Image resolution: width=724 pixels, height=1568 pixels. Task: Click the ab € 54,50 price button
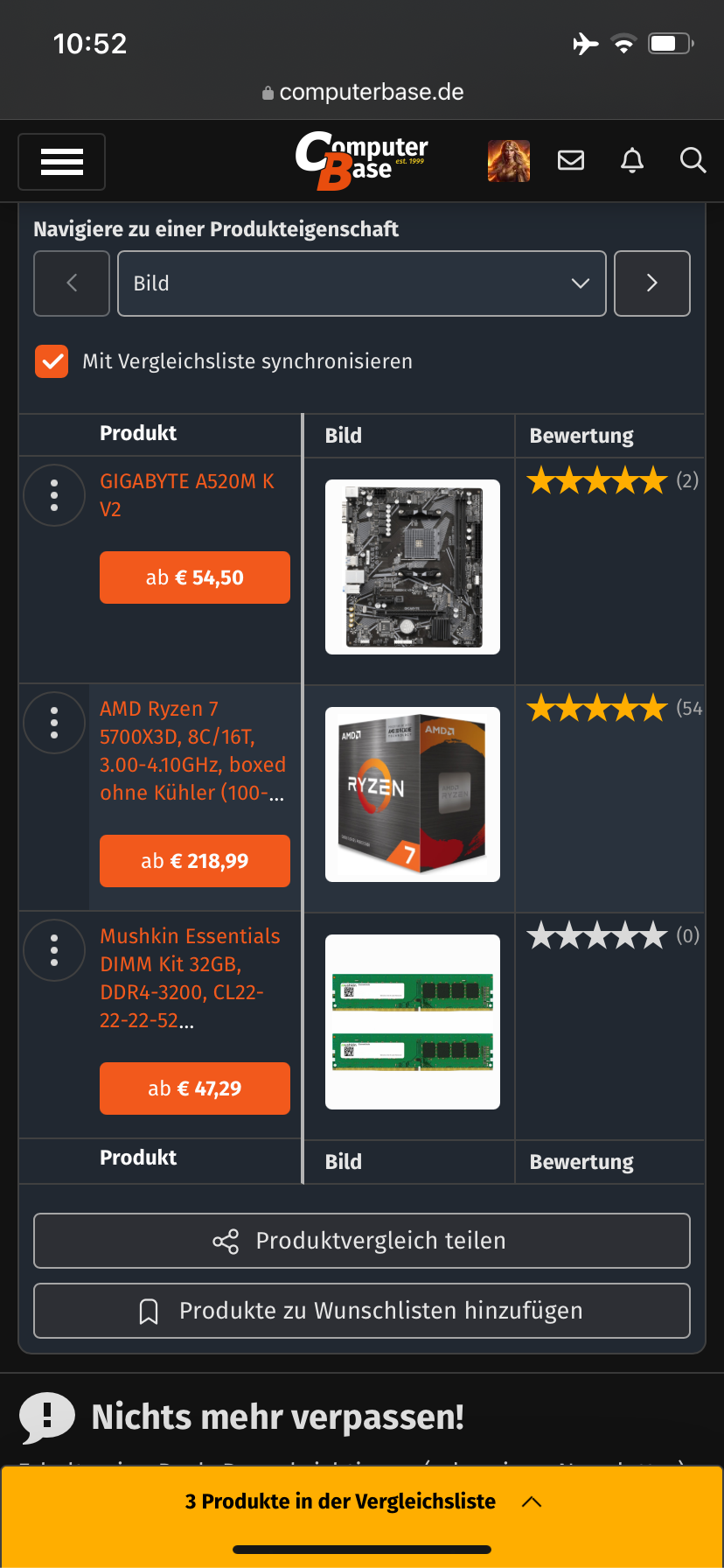[x=195, y=577]
